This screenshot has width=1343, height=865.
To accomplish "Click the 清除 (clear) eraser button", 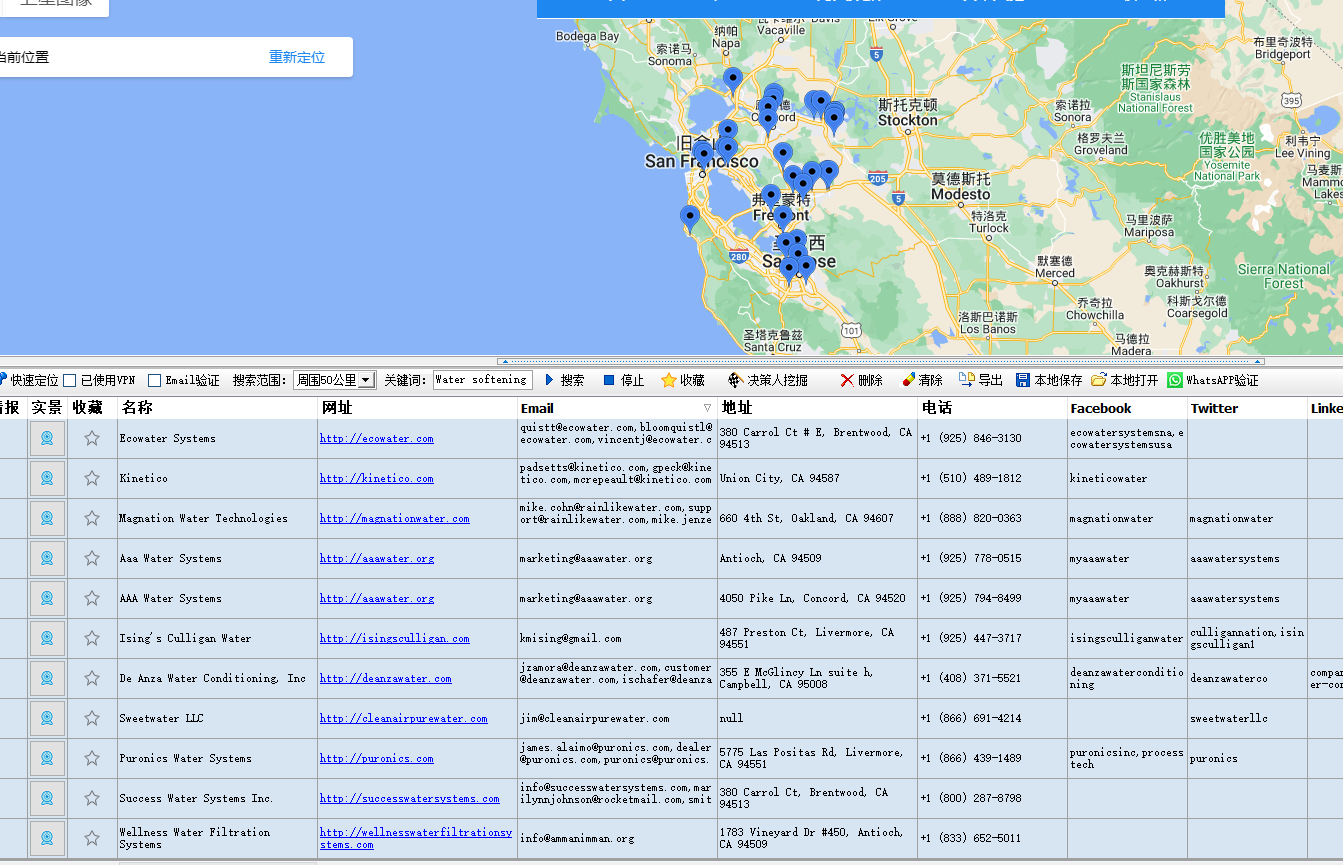I will click(x=922, y=380).
